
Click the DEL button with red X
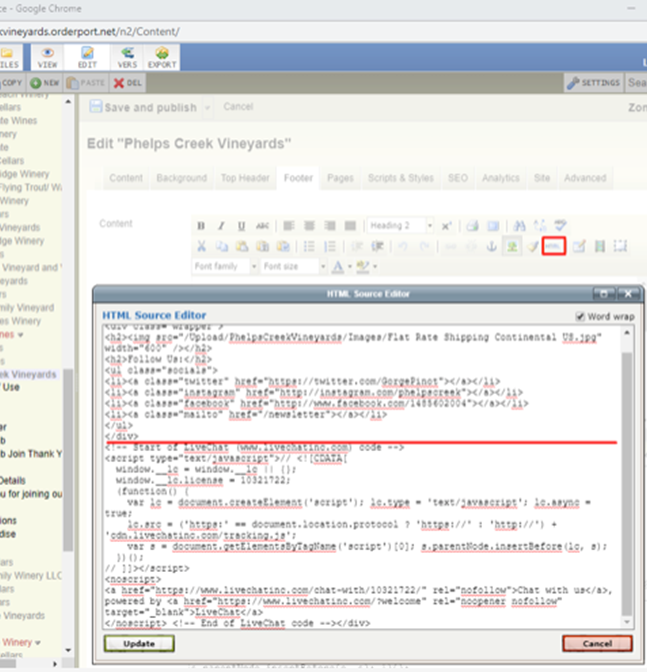point(128,83)
